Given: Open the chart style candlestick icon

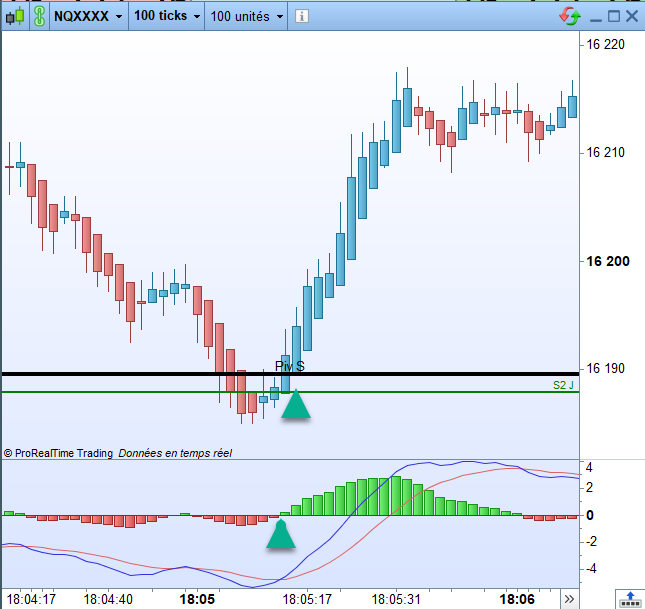Looking at the screenshot, I should (x=15, y=16).
